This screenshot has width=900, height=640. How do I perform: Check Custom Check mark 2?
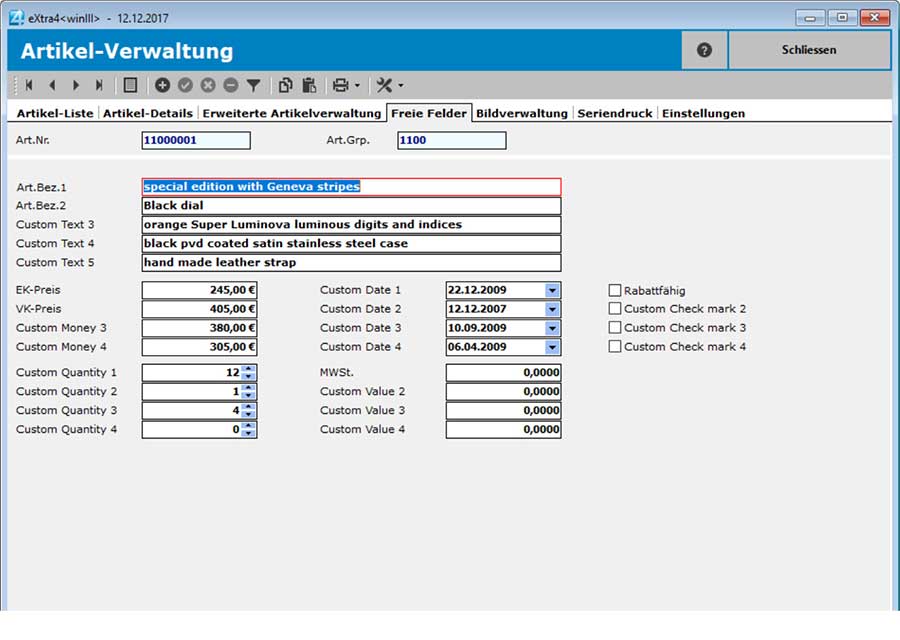coord(616,309)
